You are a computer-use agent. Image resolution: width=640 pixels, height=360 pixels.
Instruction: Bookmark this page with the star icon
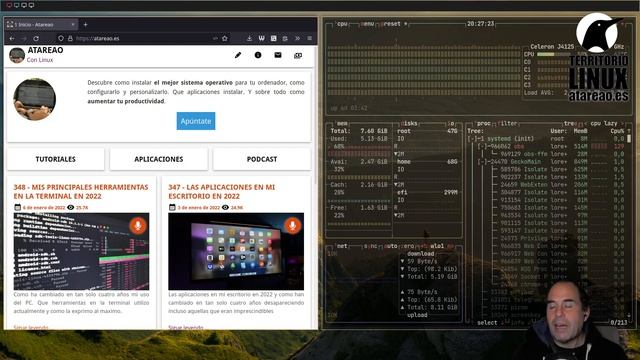coord(224,38)
